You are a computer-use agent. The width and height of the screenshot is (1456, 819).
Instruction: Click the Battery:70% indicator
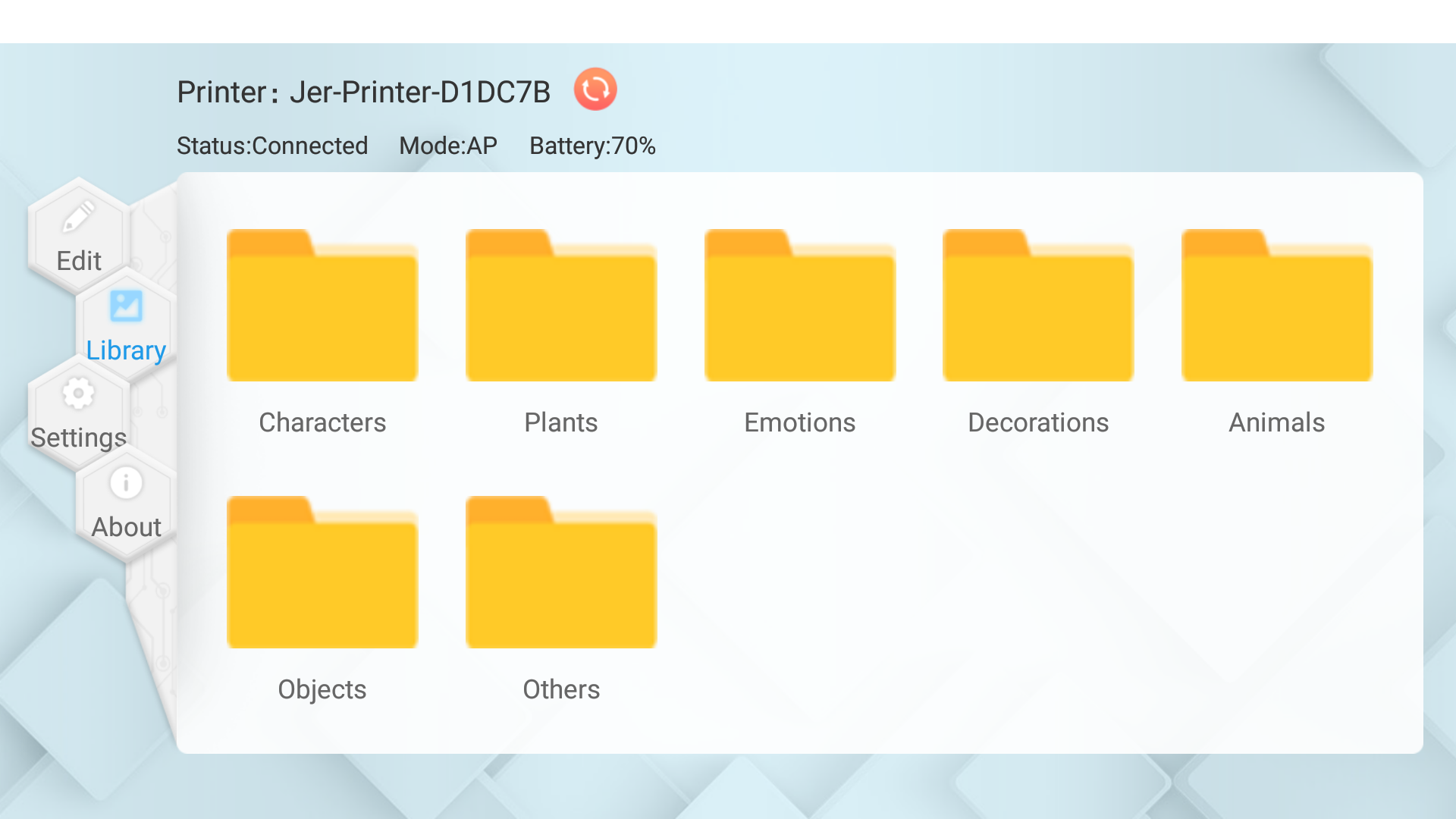(593, 146)
